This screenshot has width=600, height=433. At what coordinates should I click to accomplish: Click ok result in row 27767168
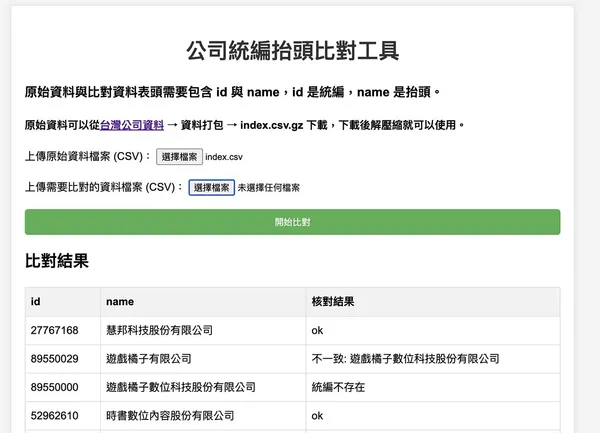coord(318,329)
